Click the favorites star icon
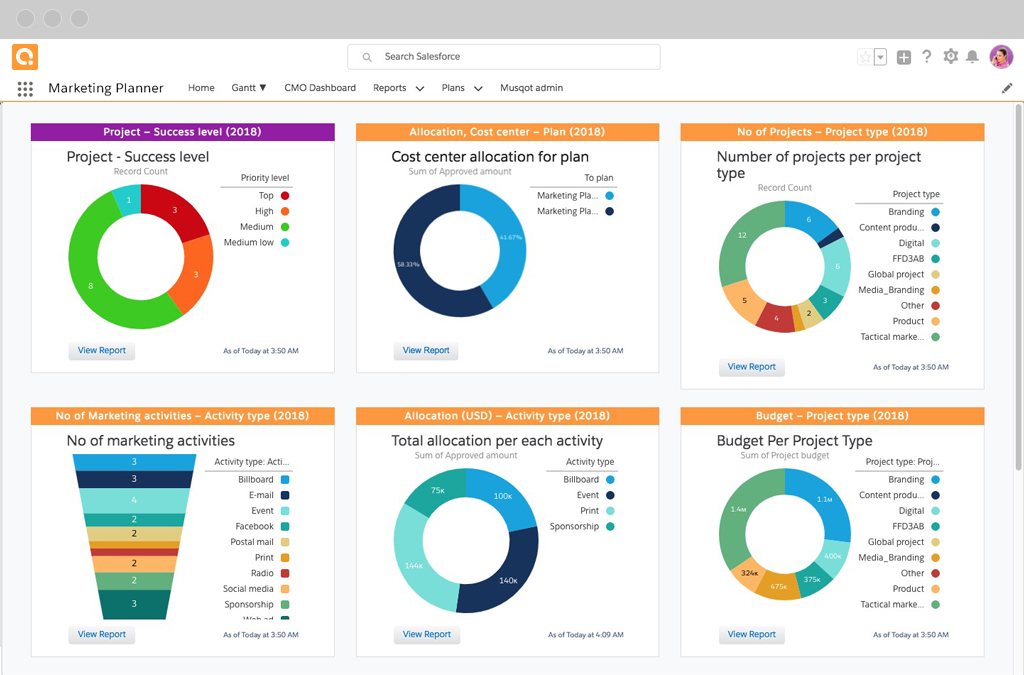The image size is (1024, 675). coord(866,57)
